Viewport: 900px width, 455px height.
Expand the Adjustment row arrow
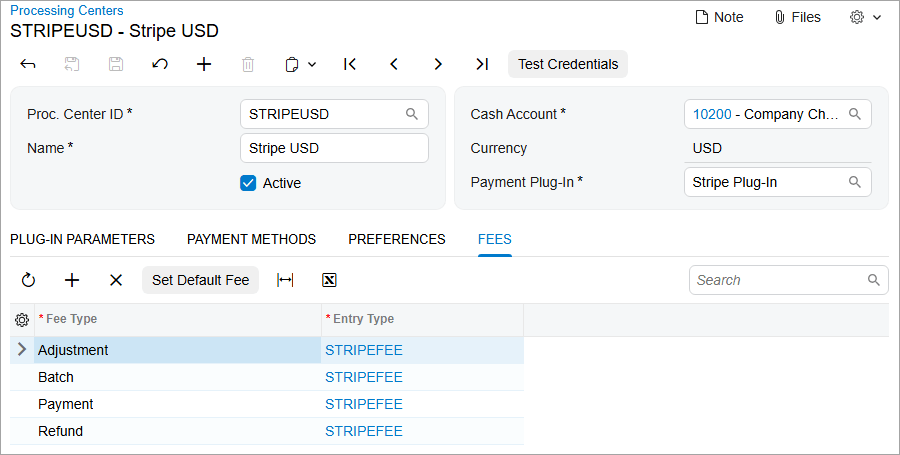tap(22, 349)
